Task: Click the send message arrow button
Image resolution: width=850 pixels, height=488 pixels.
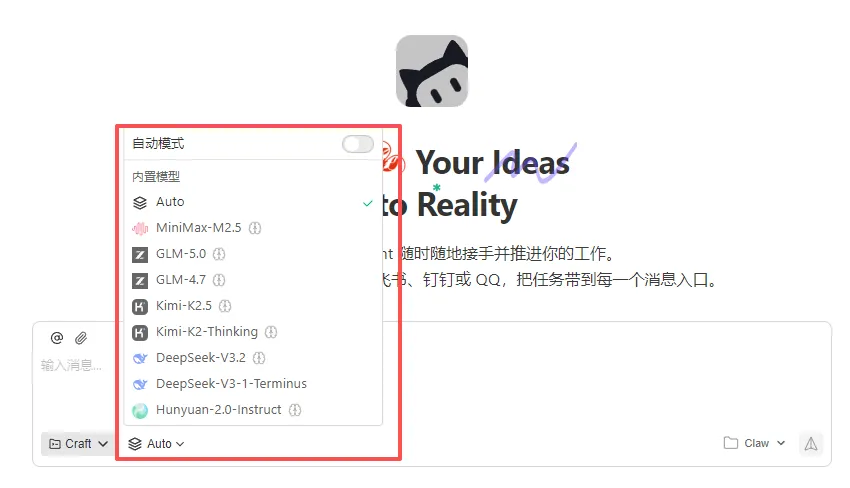Action: pyautogui.click(x=811, y=444)
